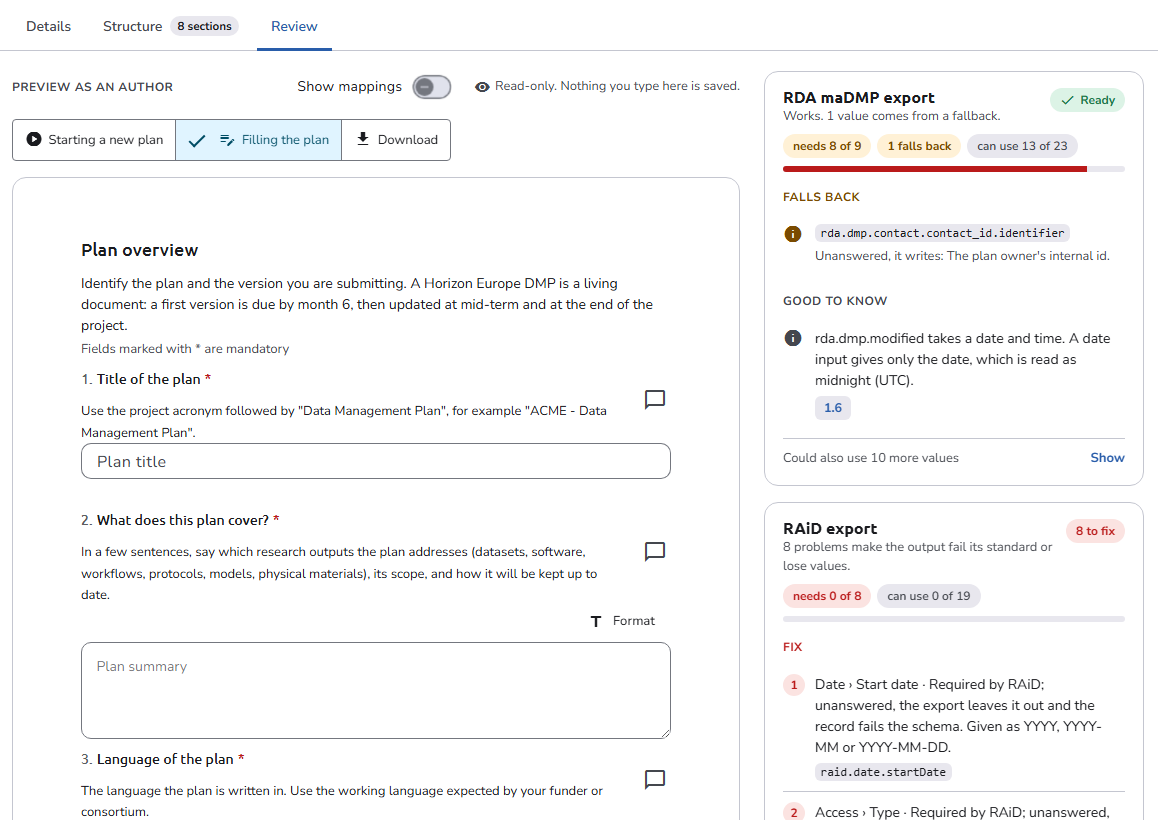Click the FALLS BACK section label
This screenshot has width=1158, height=820.
(x=821, y=197)
